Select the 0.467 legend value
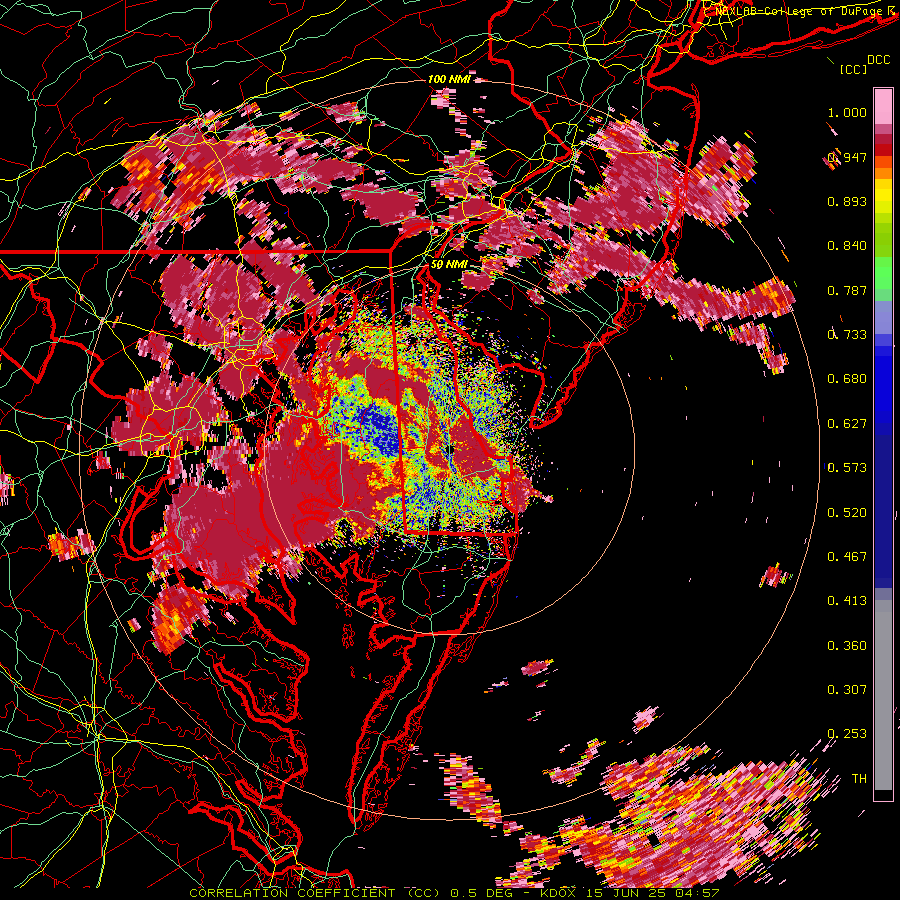This screenshot has height=900, width=900. [847, 557]
